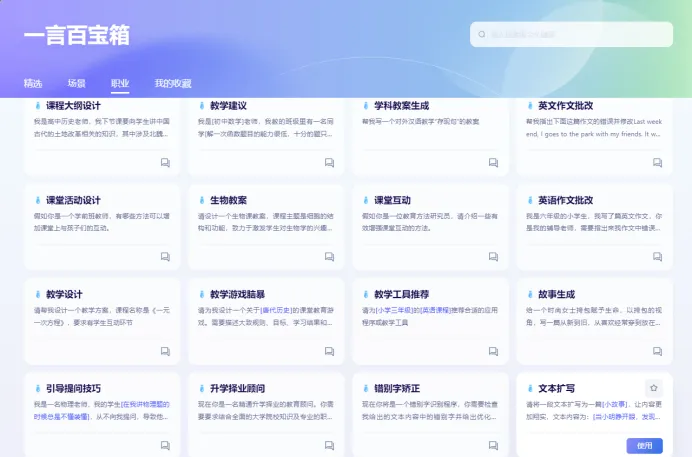Screen dimensions: 692x458
Task: Click the pen icon beside 故事生成
Action: pyautogui.click(x=530, y=294)
